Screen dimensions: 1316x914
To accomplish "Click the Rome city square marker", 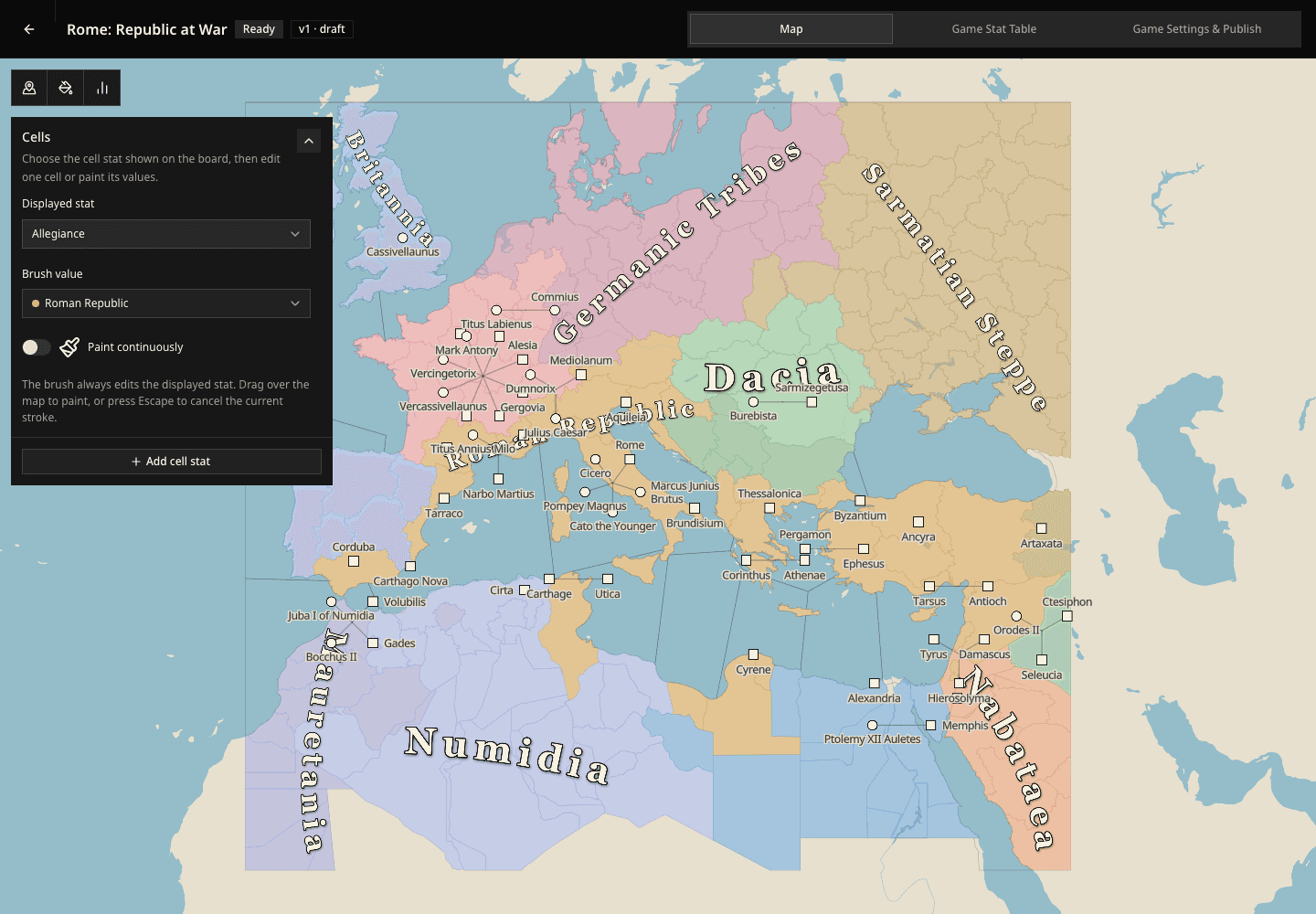I will (x=630, y=459).
